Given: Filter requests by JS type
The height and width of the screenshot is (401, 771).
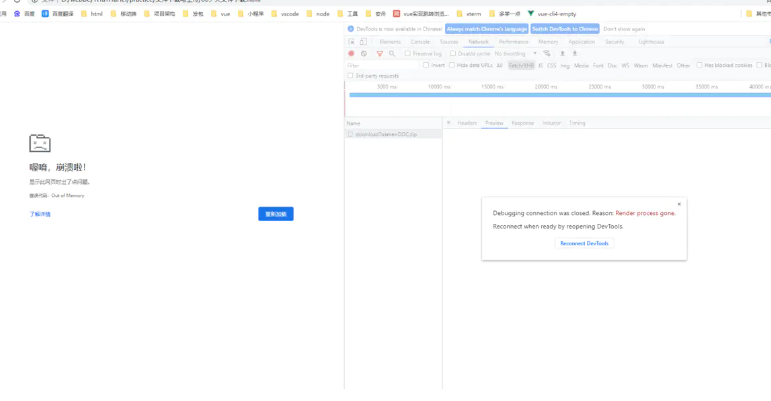Looking at the screenshot, I should [x=540, y=65].
